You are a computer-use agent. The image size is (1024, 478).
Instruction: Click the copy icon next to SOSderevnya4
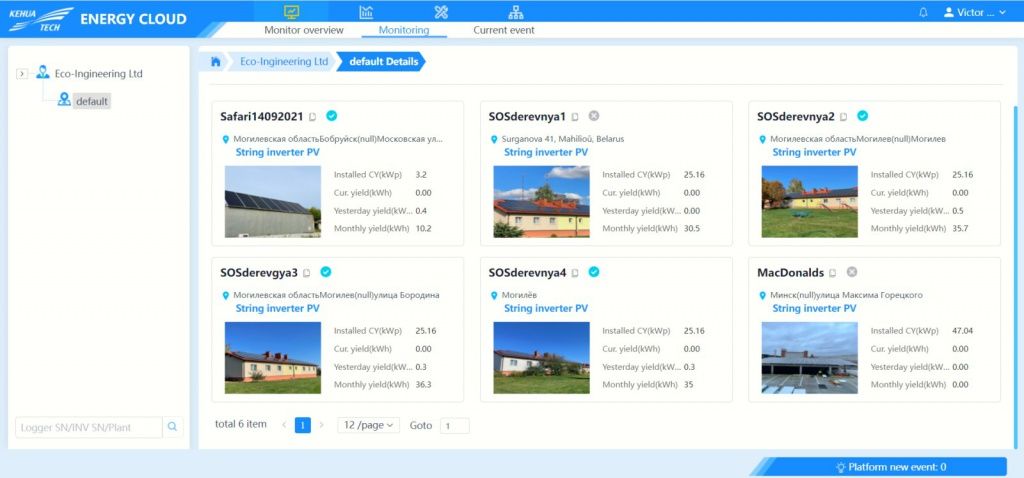575,273
